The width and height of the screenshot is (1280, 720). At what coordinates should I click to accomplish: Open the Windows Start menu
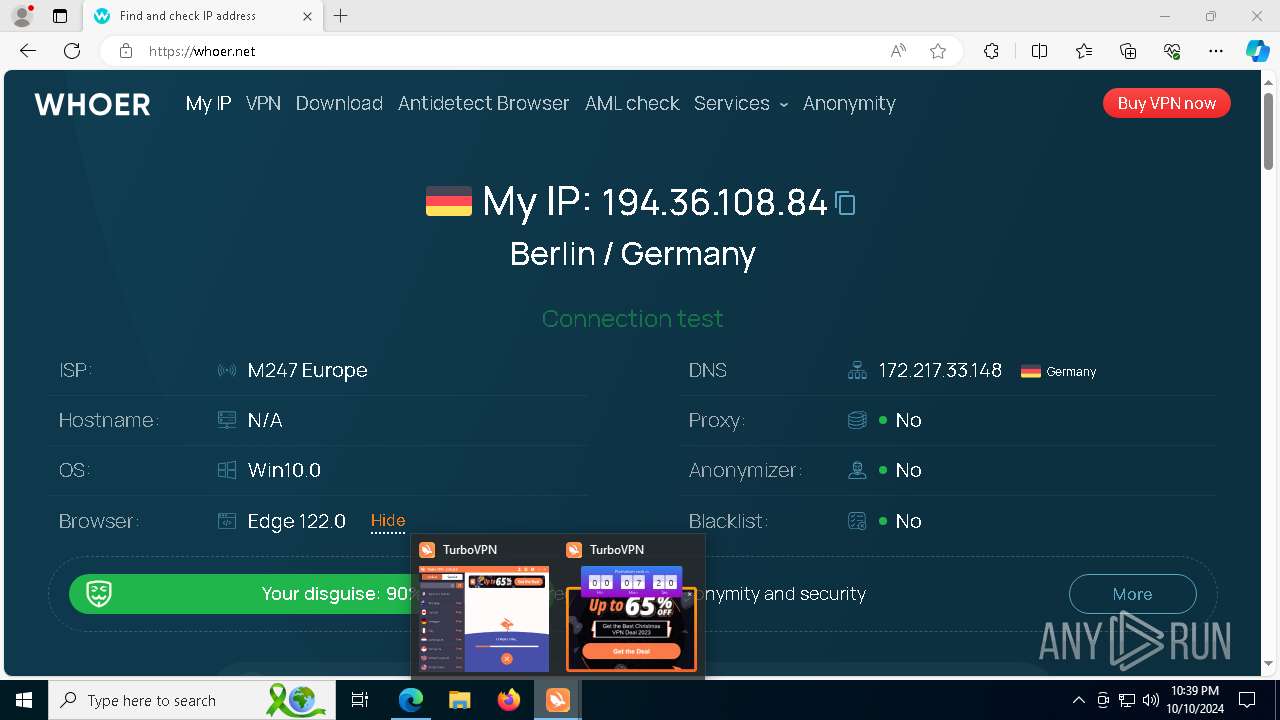(x=24, y=700)
